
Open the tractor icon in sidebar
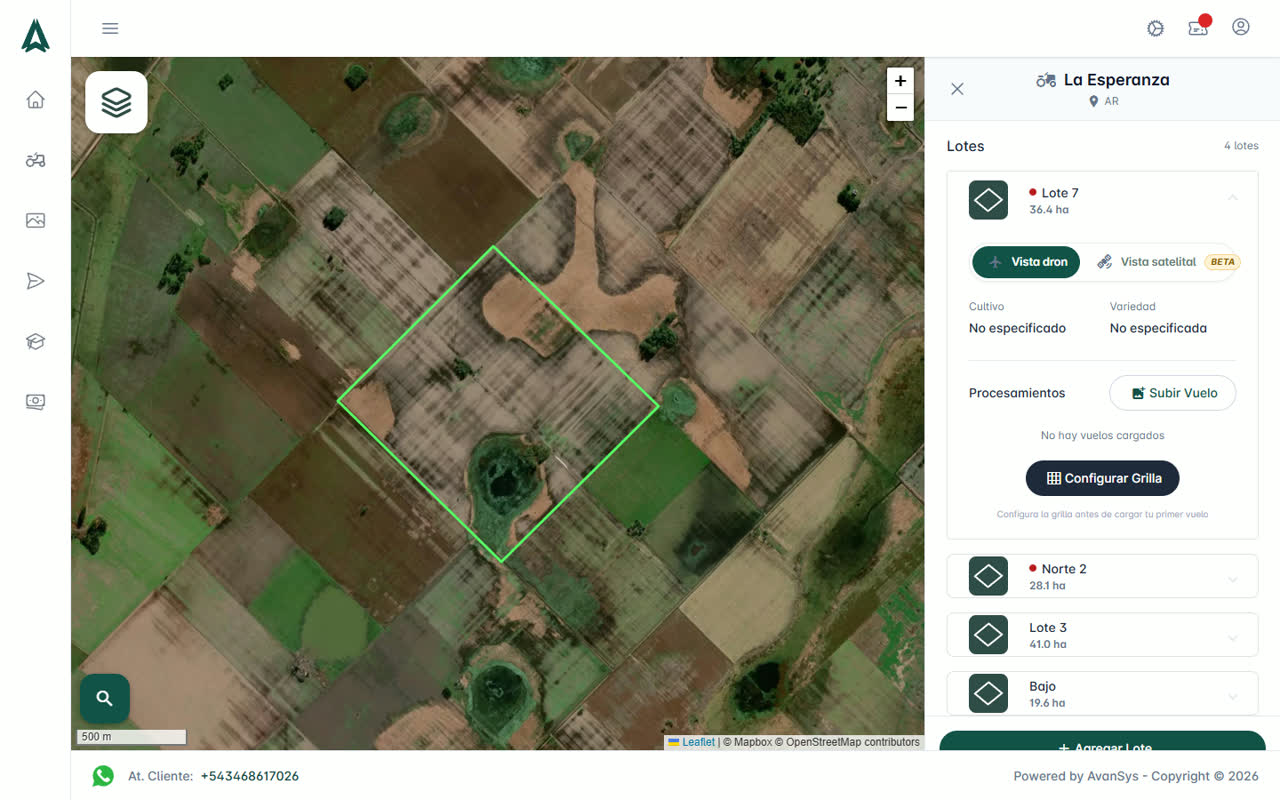point(36,160)
